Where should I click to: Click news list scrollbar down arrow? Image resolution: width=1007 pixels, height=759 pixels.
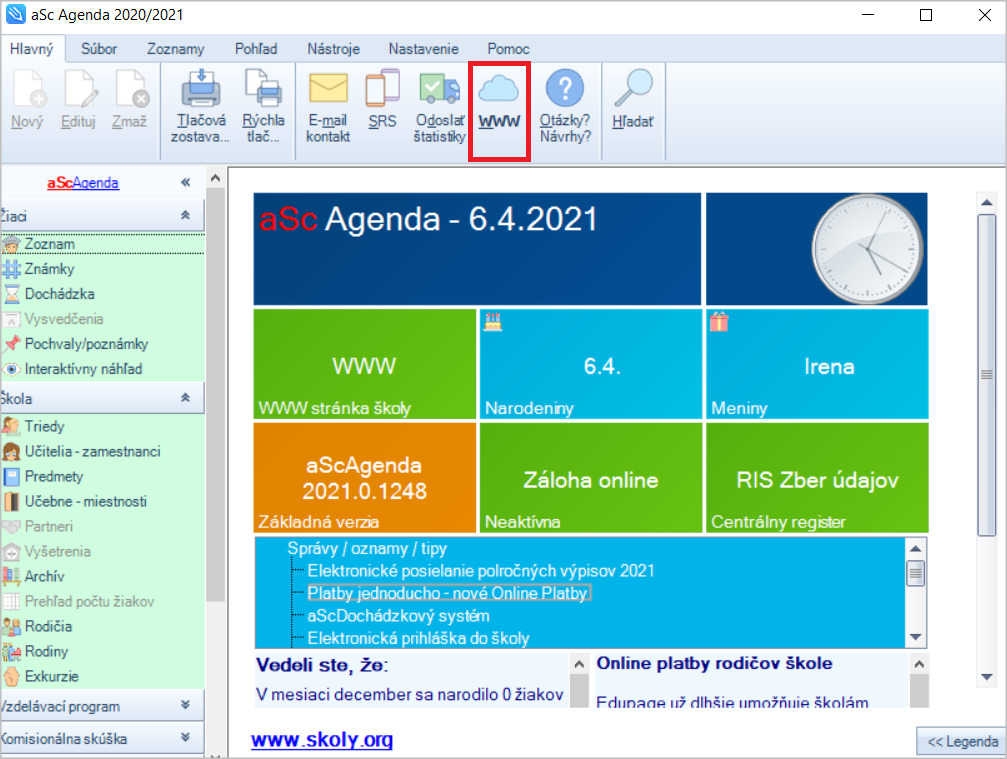click(916, 637)
